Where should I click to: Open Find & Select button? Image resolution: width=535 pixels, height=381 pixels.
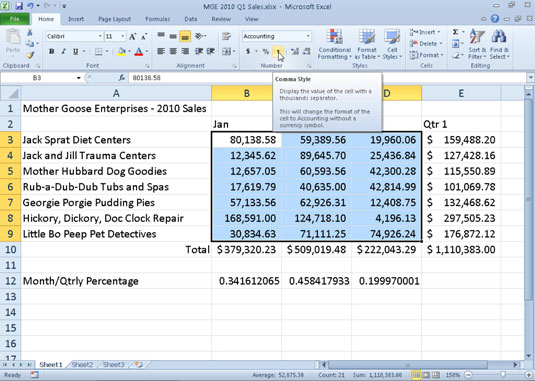point(499,45)
